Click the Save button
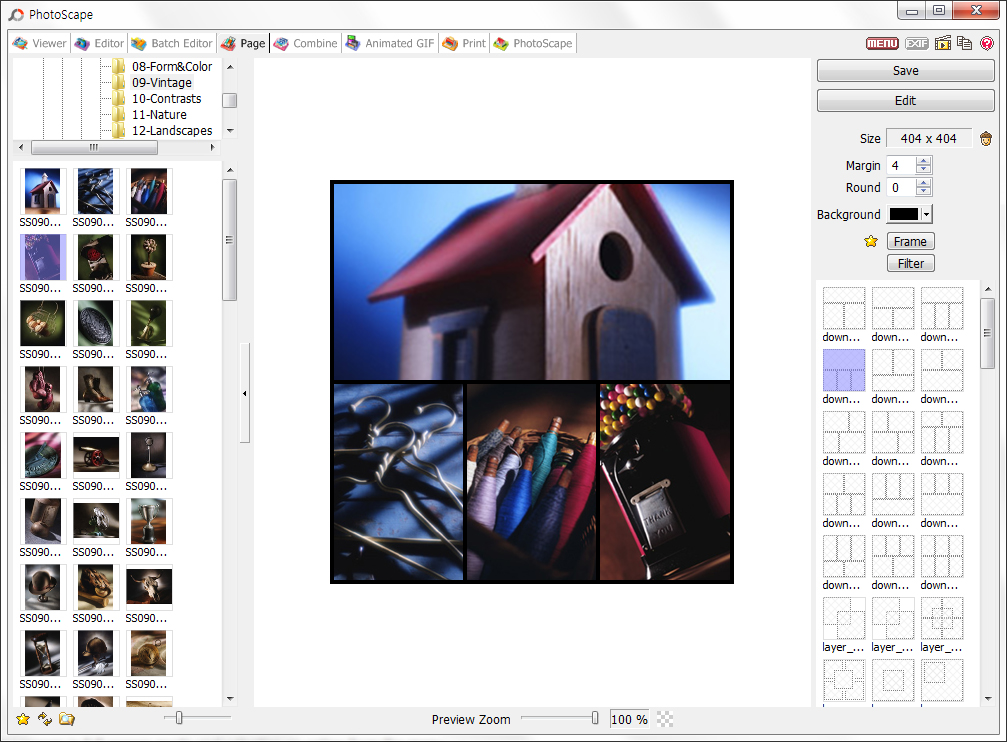The height and width of the screenshot is (742, 1007). coord(905,70)
